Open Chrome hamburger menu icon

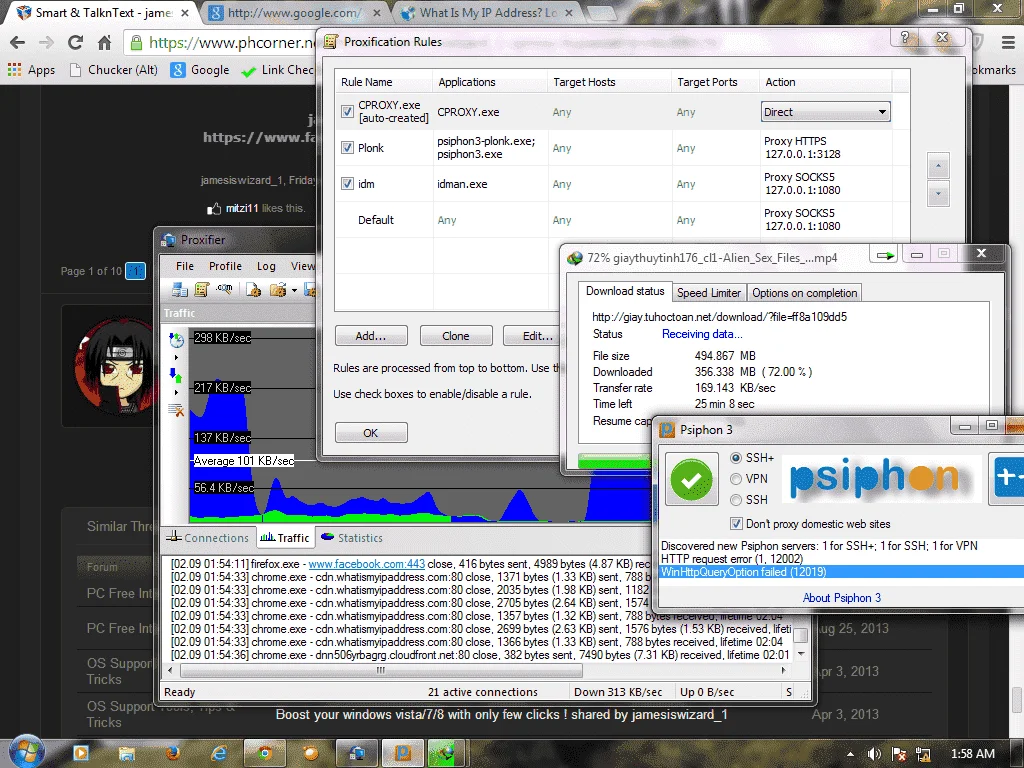click(x=1008, y=42)
